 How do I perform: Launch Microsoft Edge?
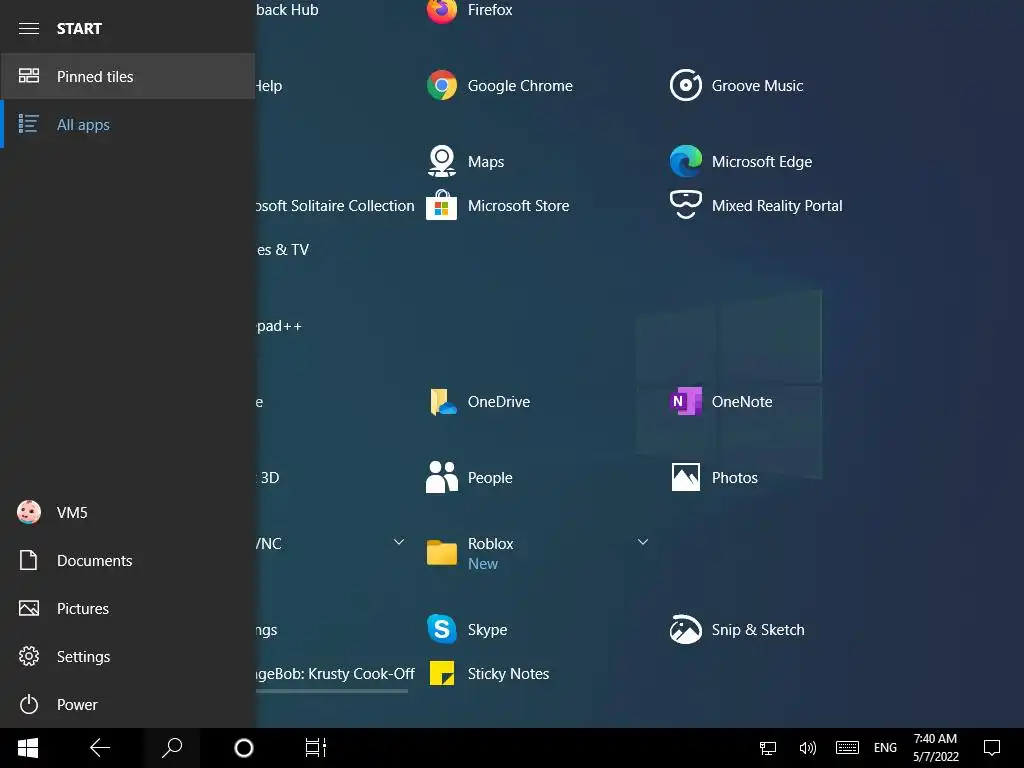tap(741, 161)
